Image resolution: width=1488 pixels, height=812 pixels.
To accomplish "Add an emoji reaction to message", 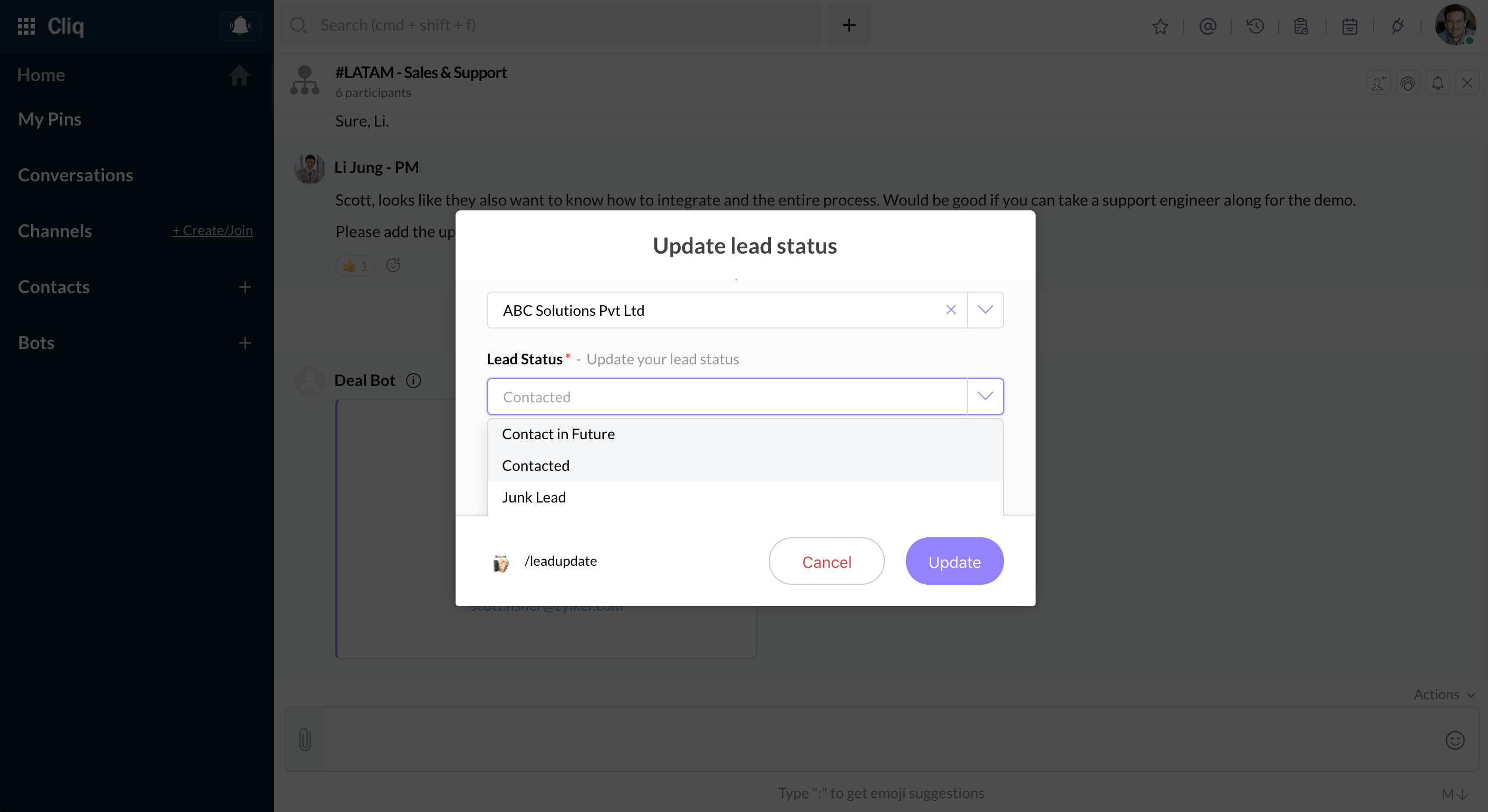I will tap(393, 265).
